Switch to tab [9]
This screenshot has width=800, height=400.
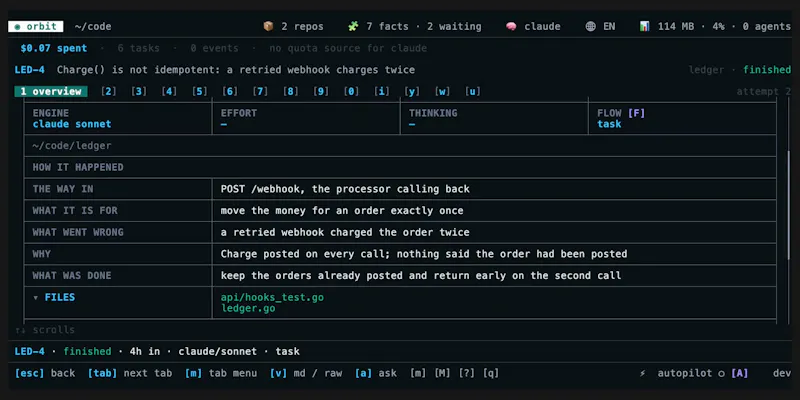(x=321, y=92)
